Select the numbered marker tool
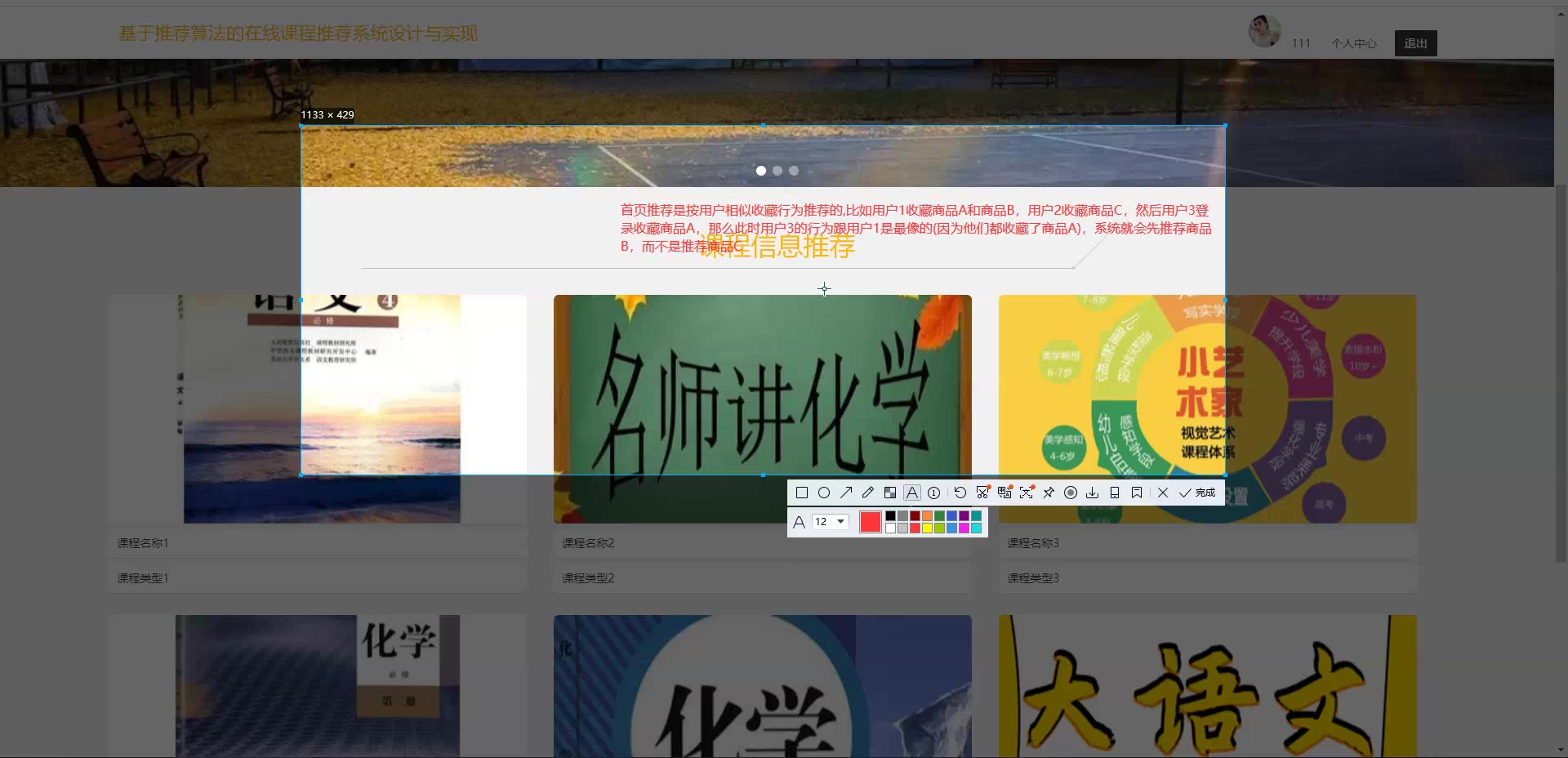1568x758 pixels. (934, 493)
